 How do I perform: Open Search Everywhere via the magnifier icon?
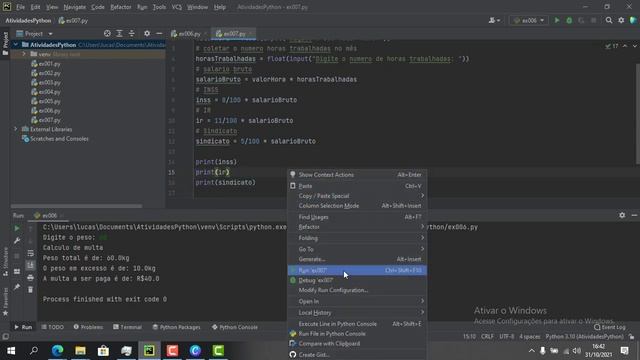point(609,20)
